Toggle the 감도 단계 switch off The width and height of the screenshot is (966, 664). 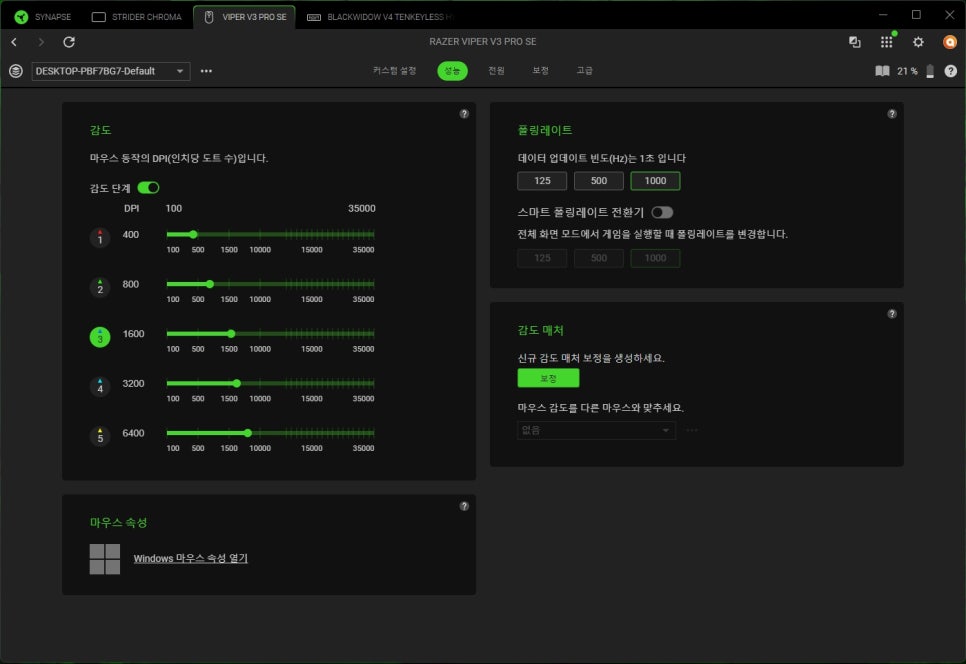click(x=148, y=187)
